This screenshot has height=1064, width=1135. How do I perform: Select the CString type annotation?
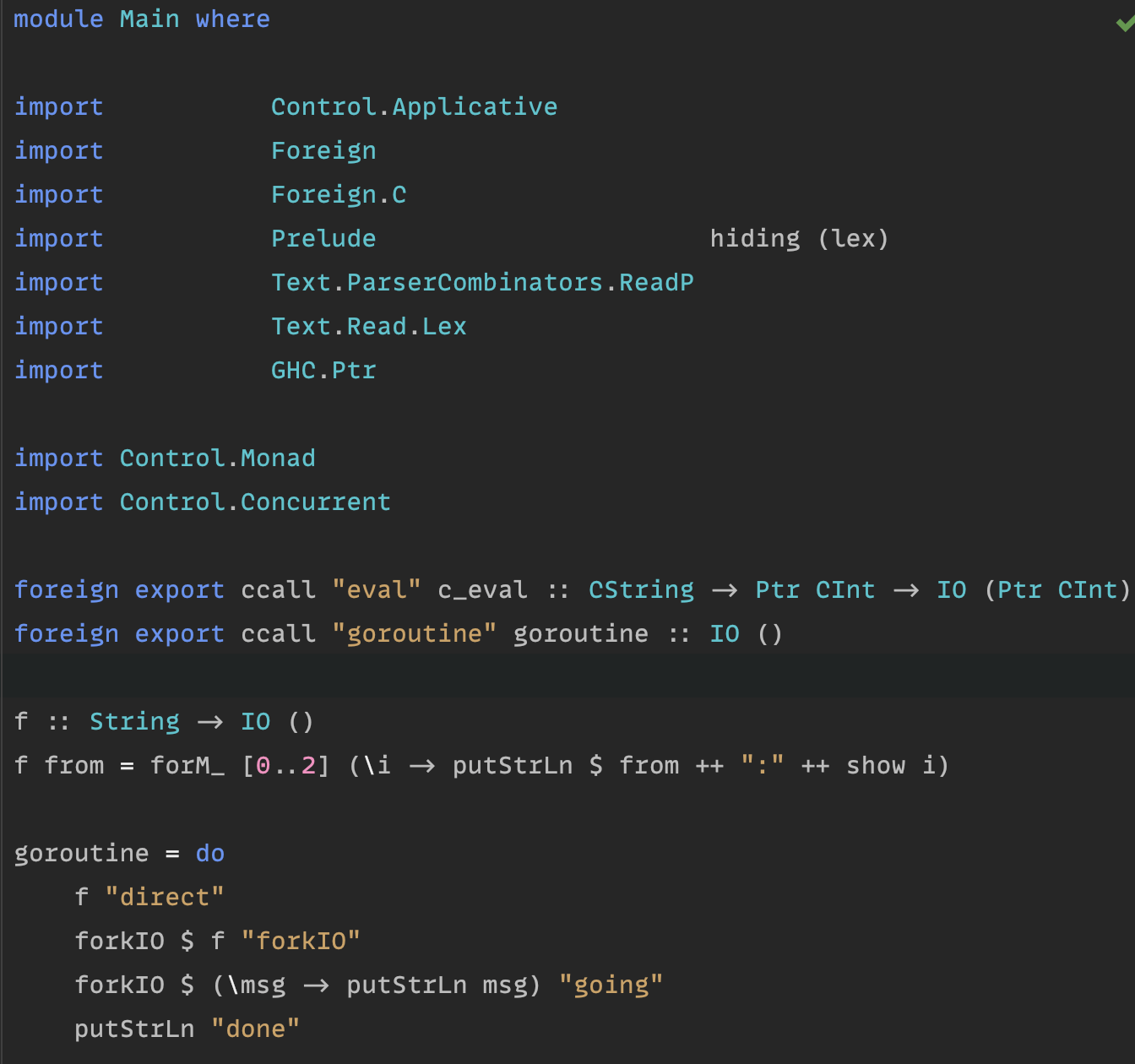[x=640, y=589]
